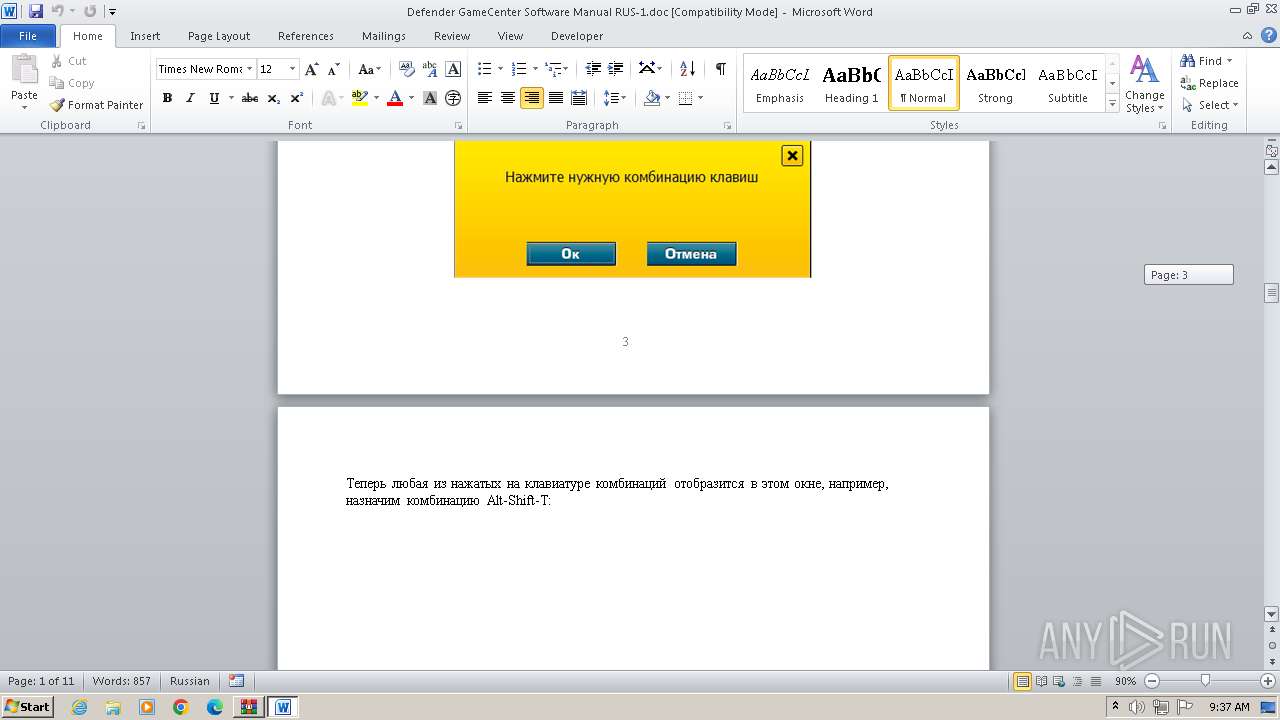The height and width of the screenshot is (720, 1280).
Task: Click the Word Help question mark icon
Action: point(1267,36)
